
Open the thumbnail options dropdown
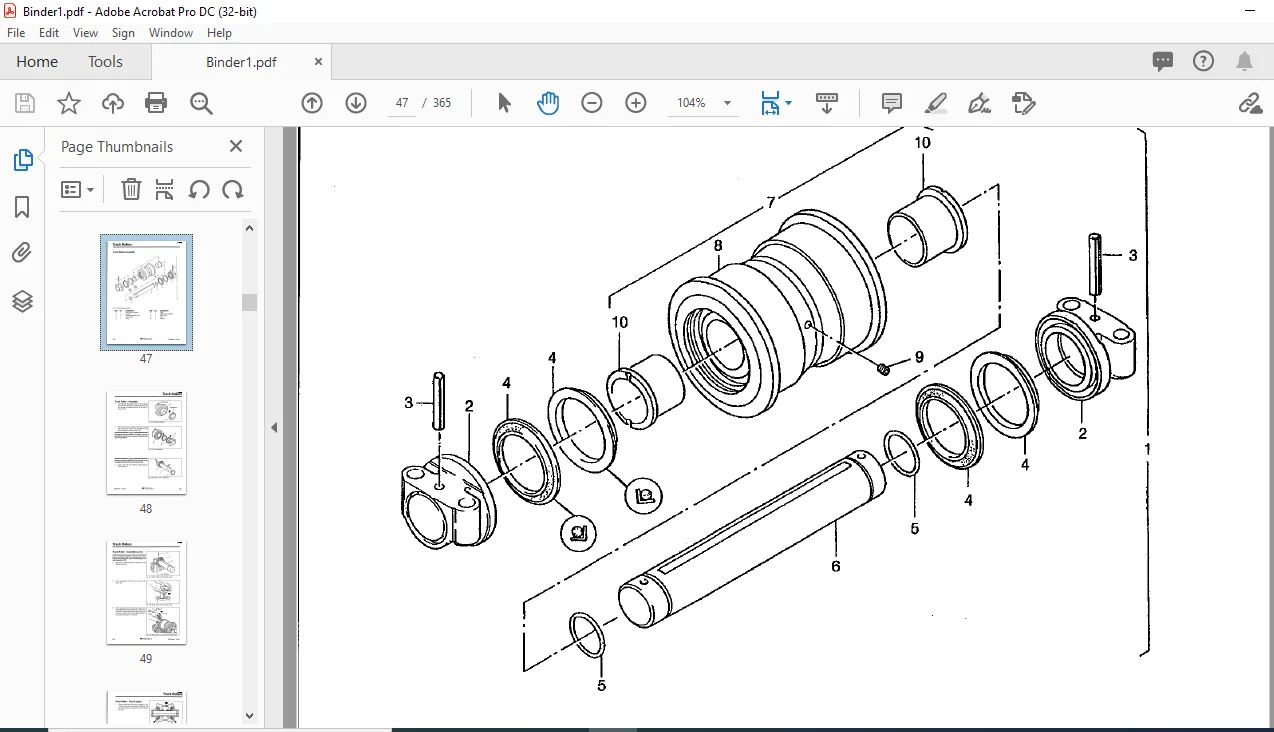click(x=77, y=189)
